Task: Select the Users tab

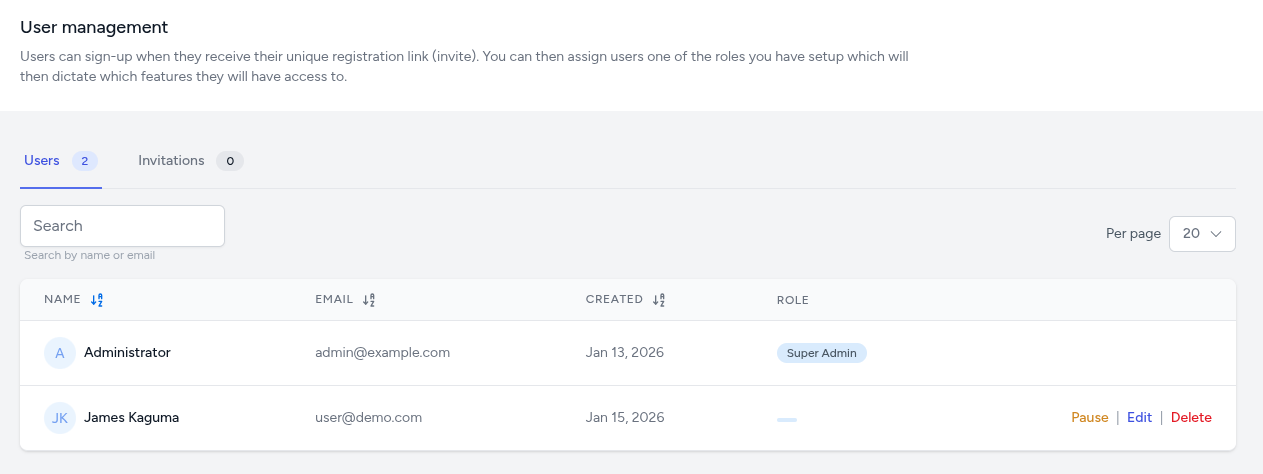Action: 42,161
